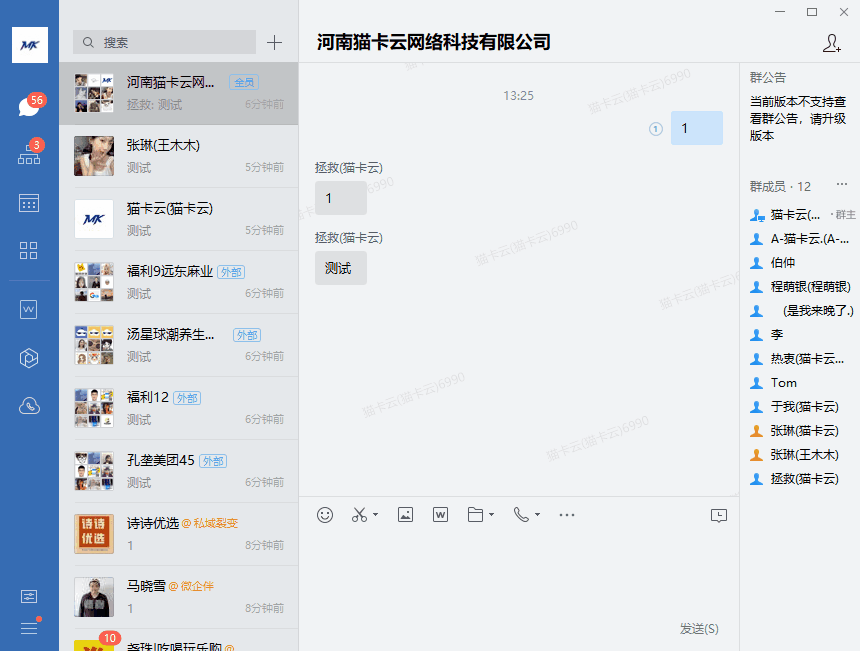
Task: Open the emoji picker in chat toolbar
Action: pyautogui.click(x=325, y=515)
